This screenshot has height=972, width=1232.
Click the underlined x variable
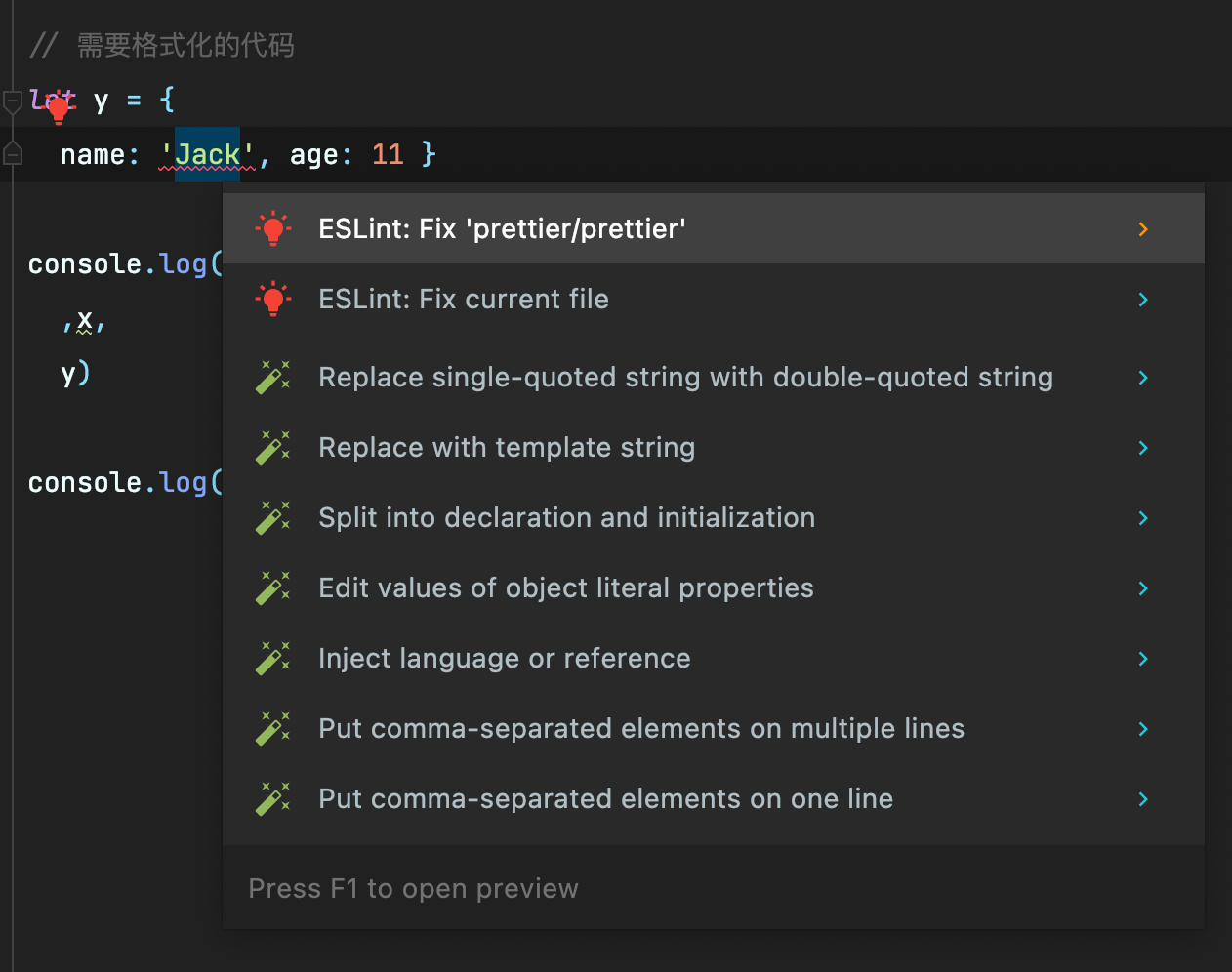coord(85,320)
